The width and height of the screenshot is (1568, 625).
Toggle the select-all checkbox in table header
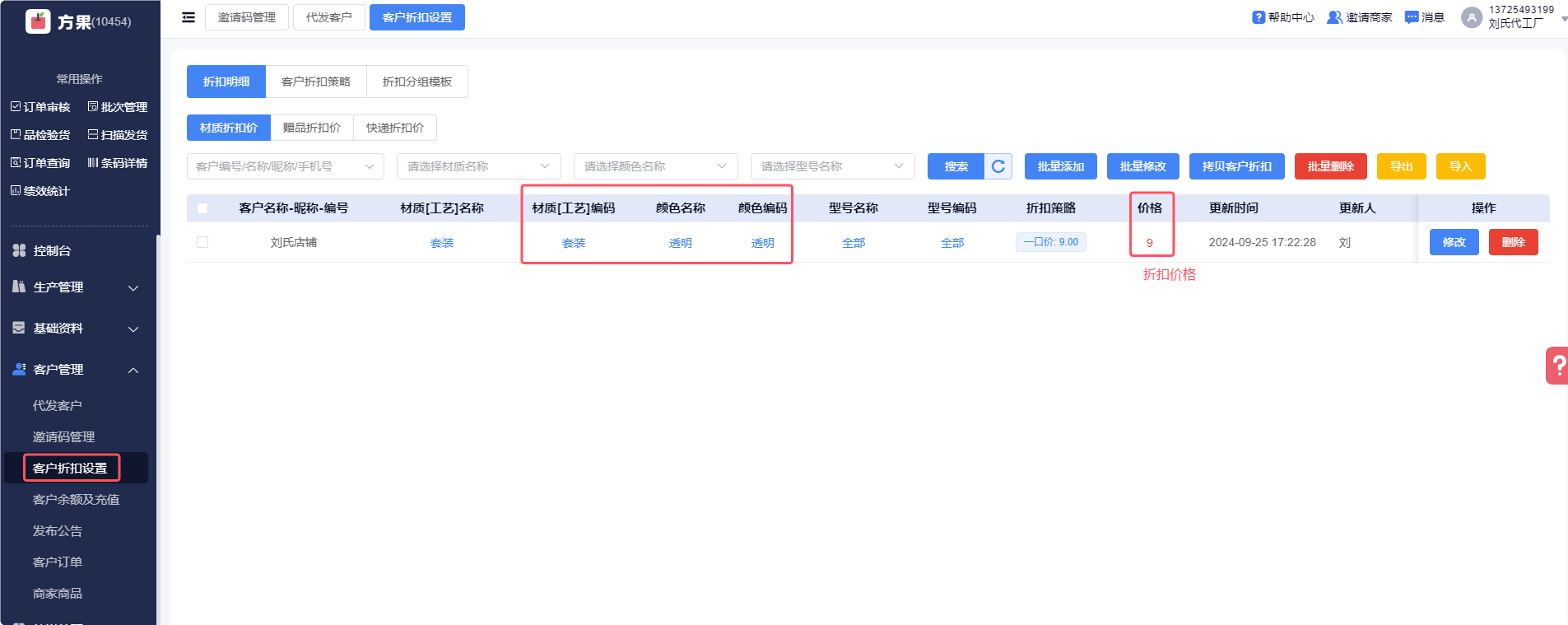pos(202,208)
